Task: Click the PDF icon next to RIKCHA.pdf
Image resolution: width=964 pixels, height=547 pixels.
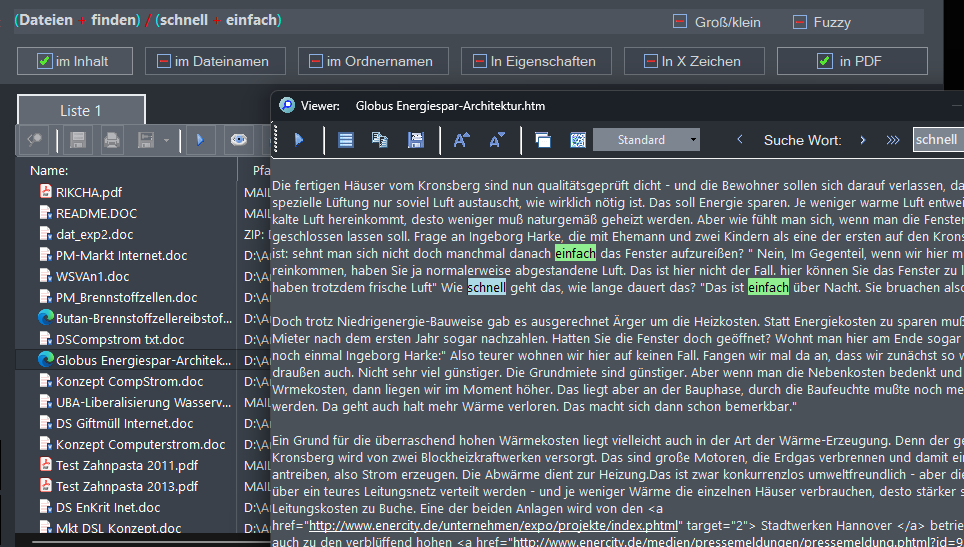Action: pyautogui.click(x=46, y=191)
